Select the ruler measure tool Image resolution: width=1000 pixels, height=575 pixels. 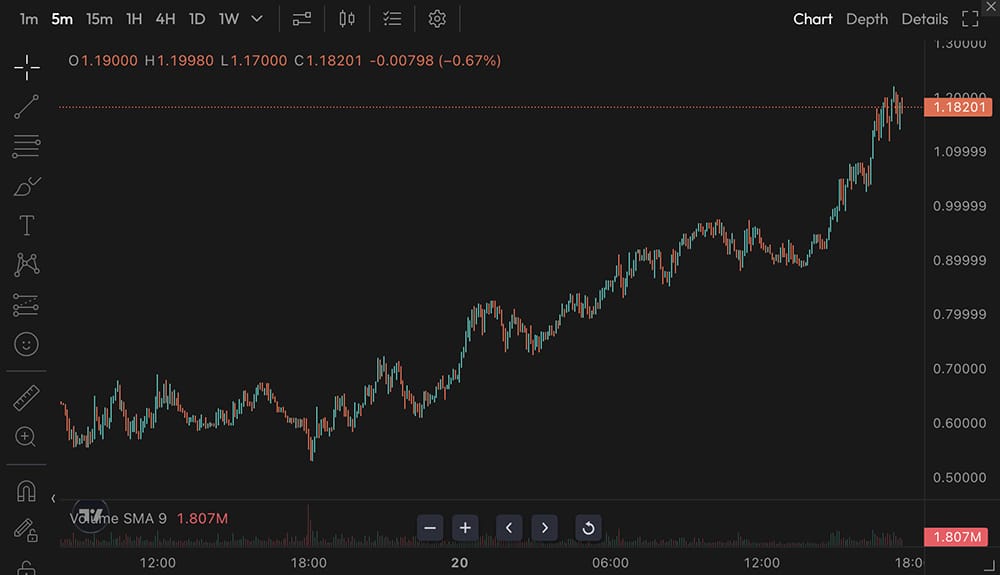[27, 398]
